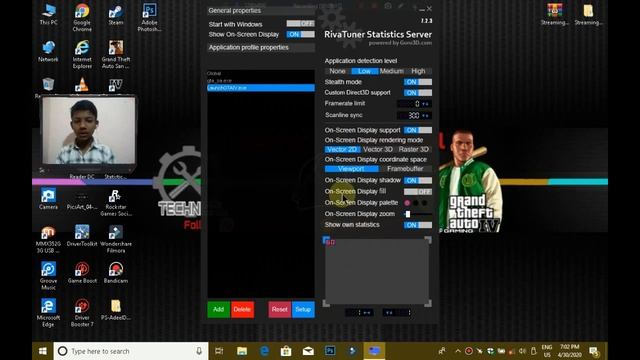Select Raster 3D rendering mode
Image resolution: width=640 pixels, height=360 pixels.
(413, 149)
